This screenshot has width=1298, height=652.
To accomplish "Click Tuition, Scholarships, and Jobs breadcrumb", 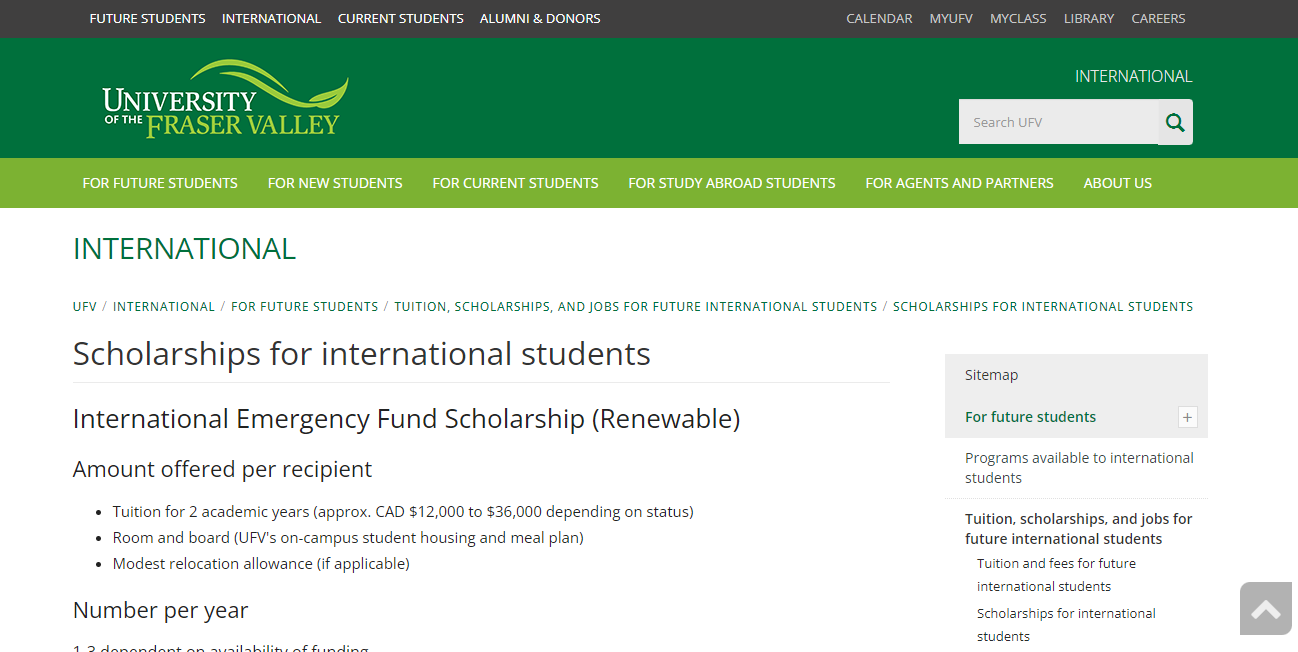I will click(x=636, y=307).
